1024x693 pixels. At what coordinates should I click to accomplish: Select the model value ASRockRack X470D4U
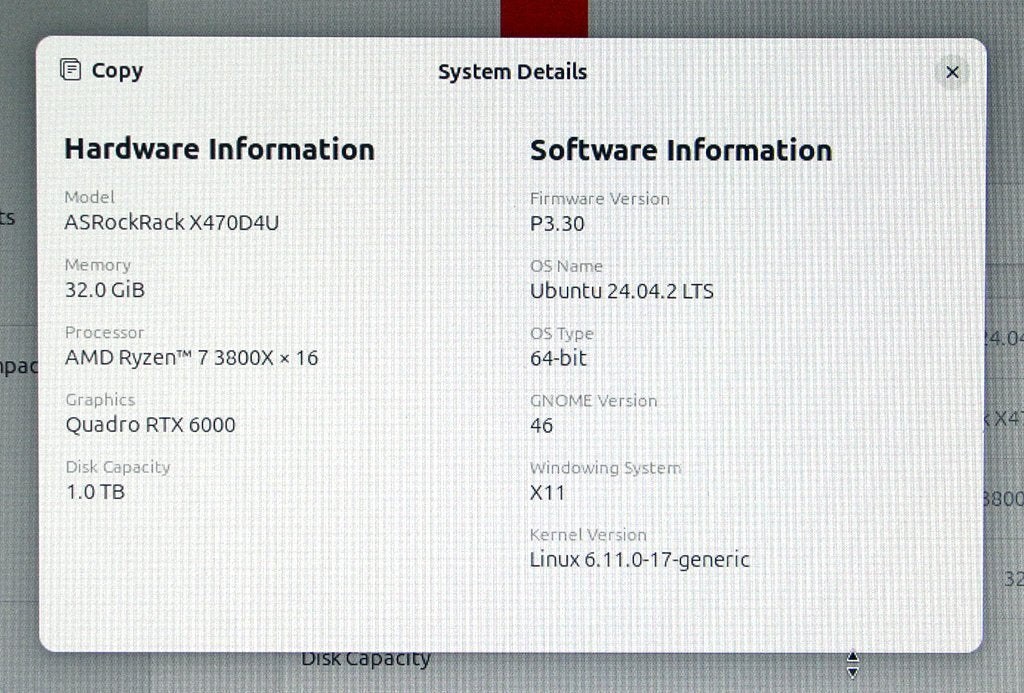point(172,223)
